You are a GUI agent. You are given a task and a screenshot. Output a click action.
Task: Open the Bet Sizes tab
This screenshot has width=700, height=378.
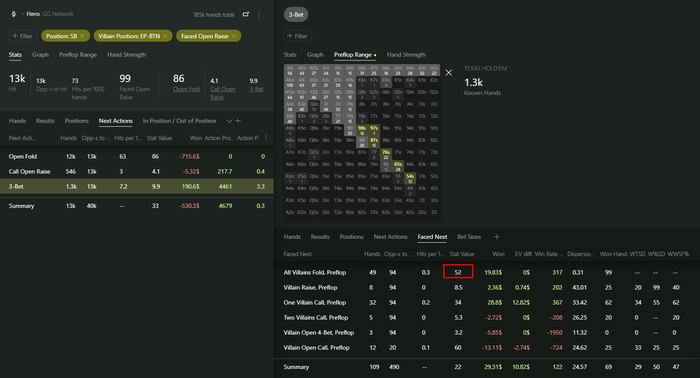click(x=469, y=237)
